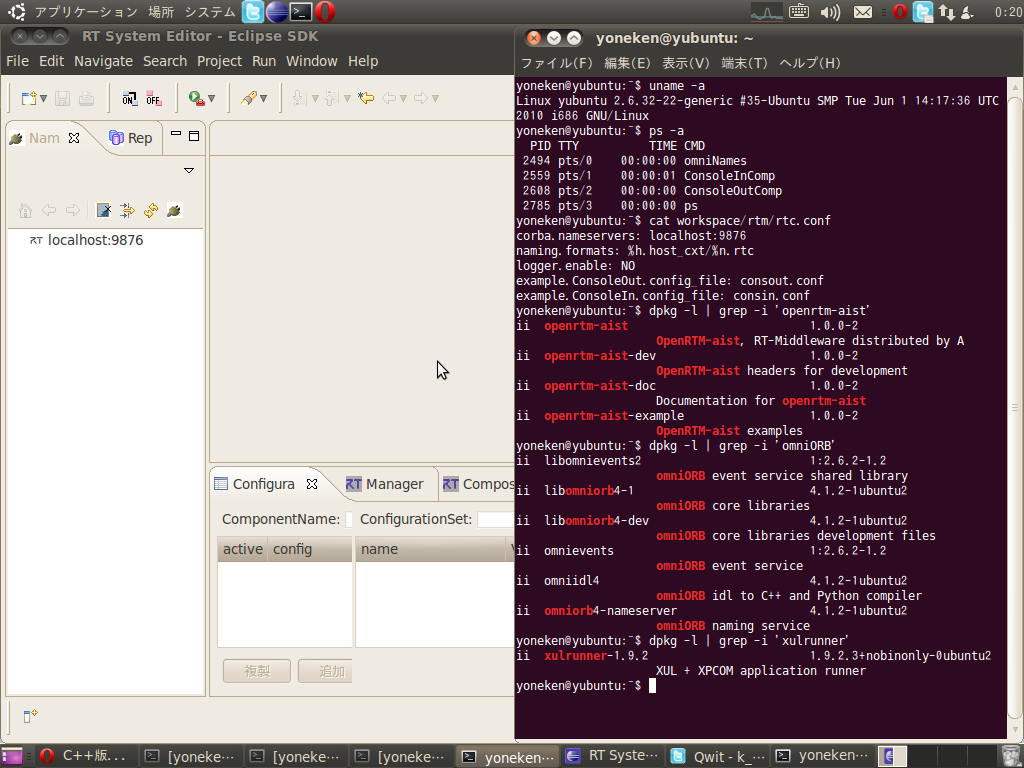Open the Previous Annotation dropdown arrow
1024x768 pixels.
(347, 99)
